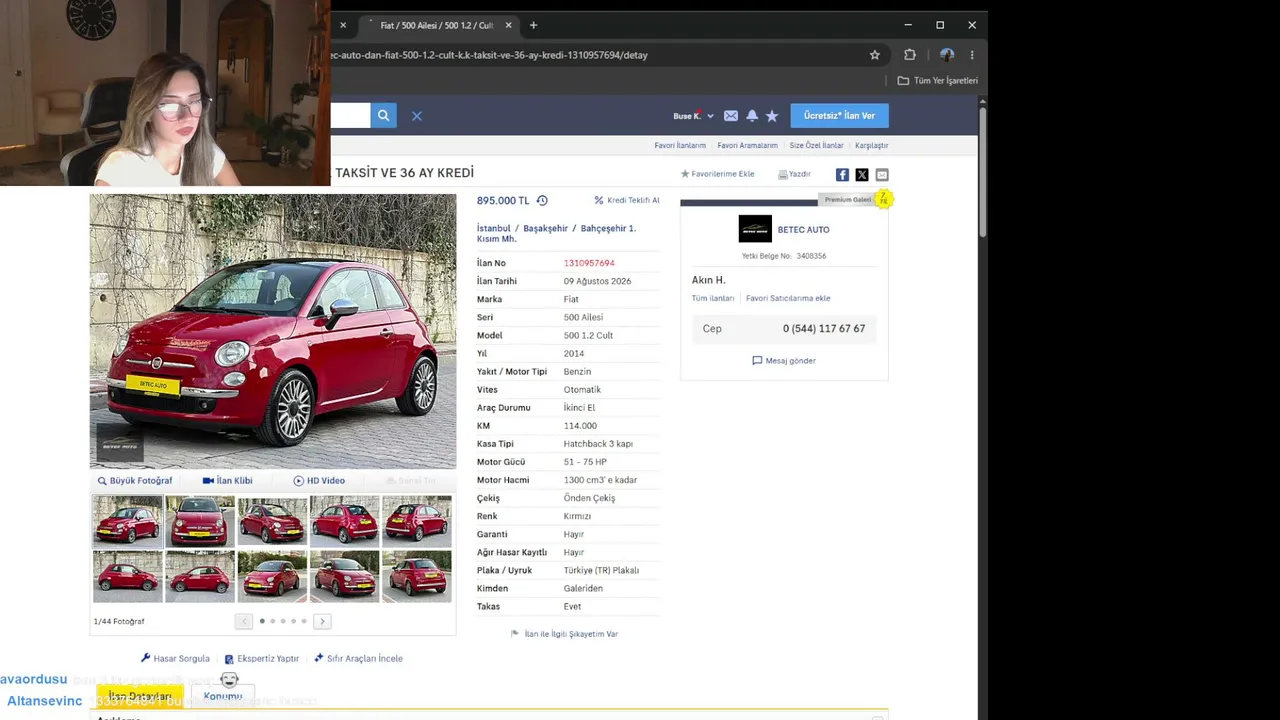Click Ekspertiz Yaptır link

262,659
